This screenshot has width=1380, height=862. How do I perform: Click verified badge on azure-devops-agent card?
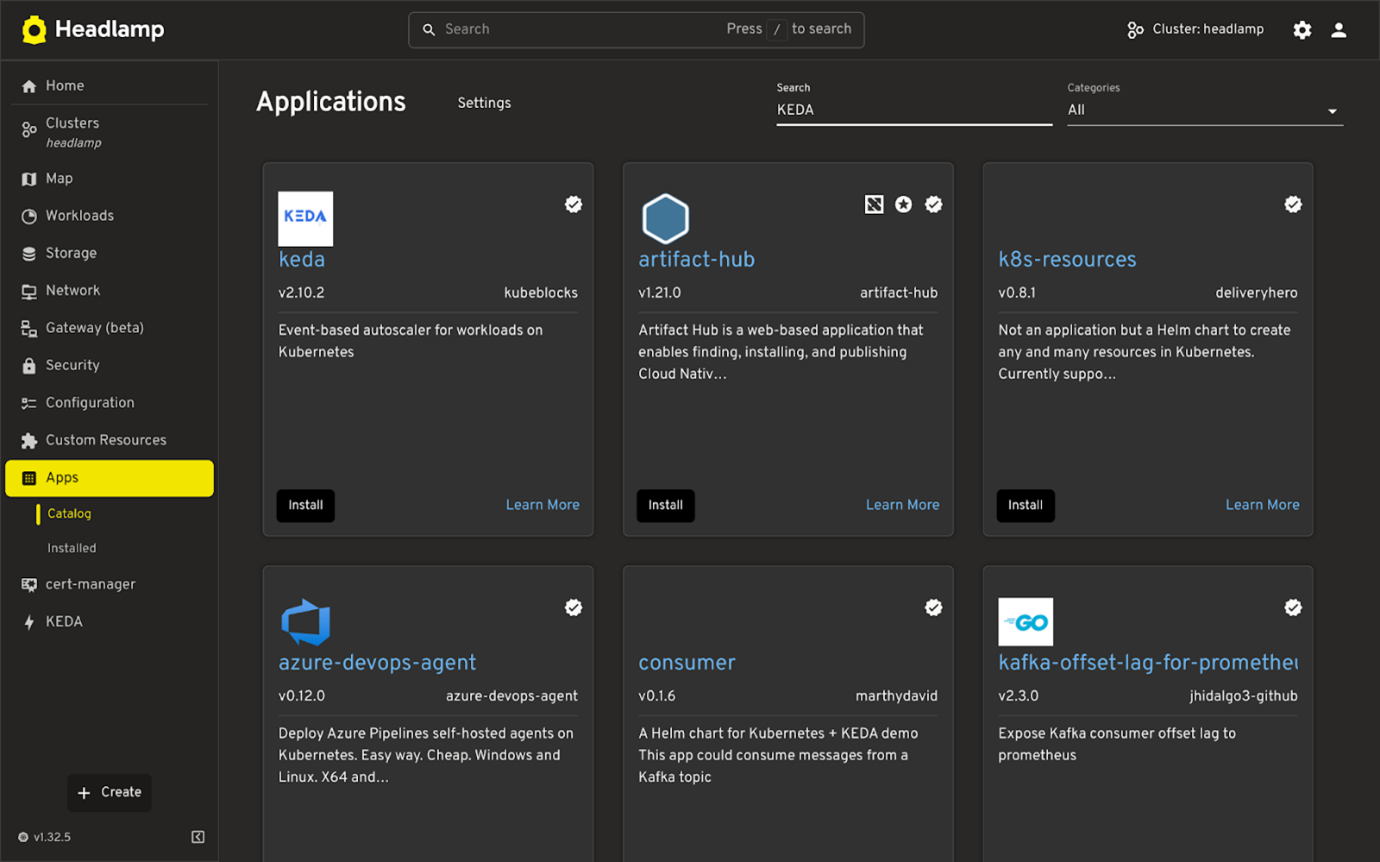pyautogui.click(x=574, y=607)
